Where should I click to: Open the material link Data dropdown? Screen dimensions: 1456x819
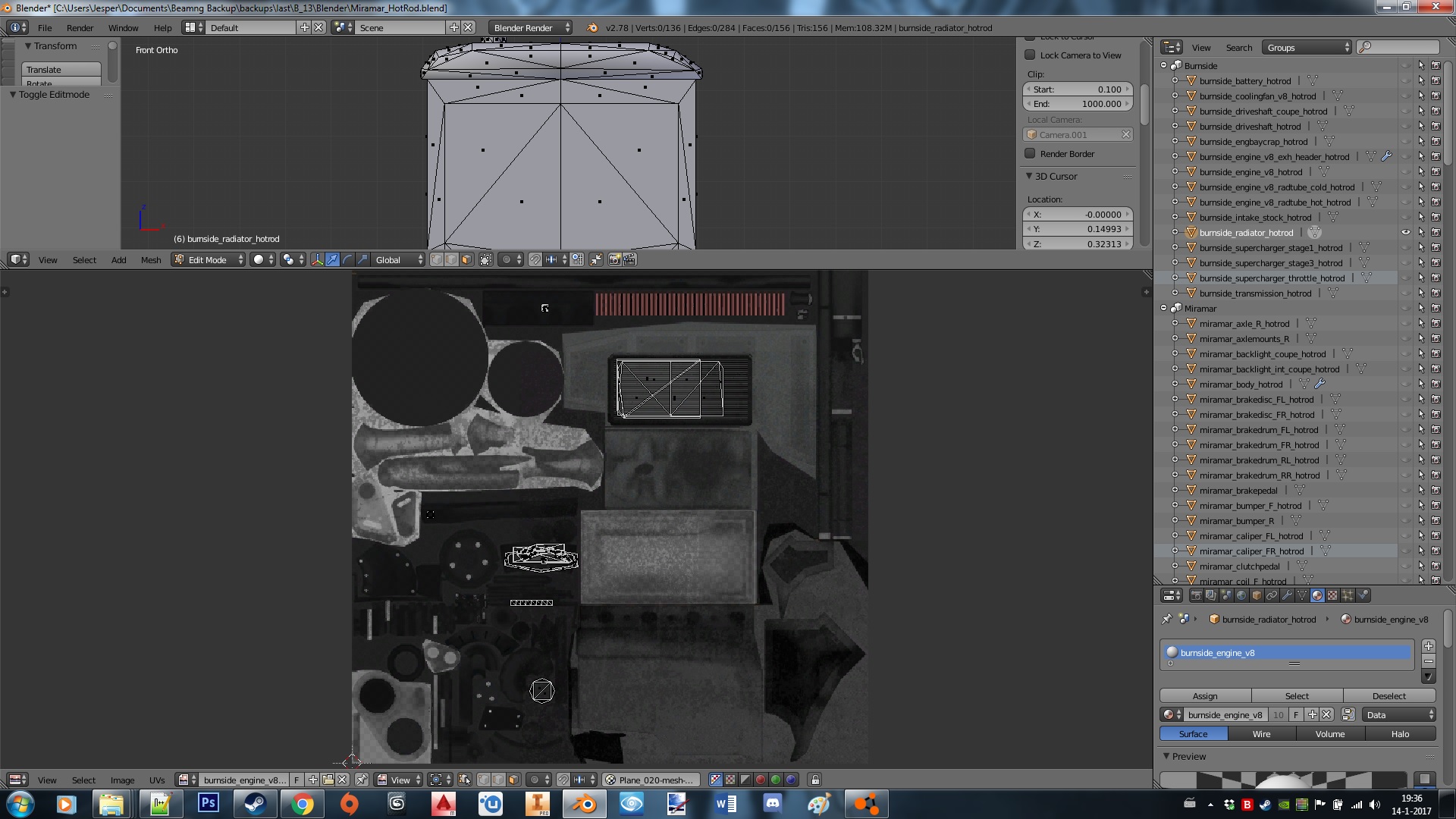point(1398,714)
